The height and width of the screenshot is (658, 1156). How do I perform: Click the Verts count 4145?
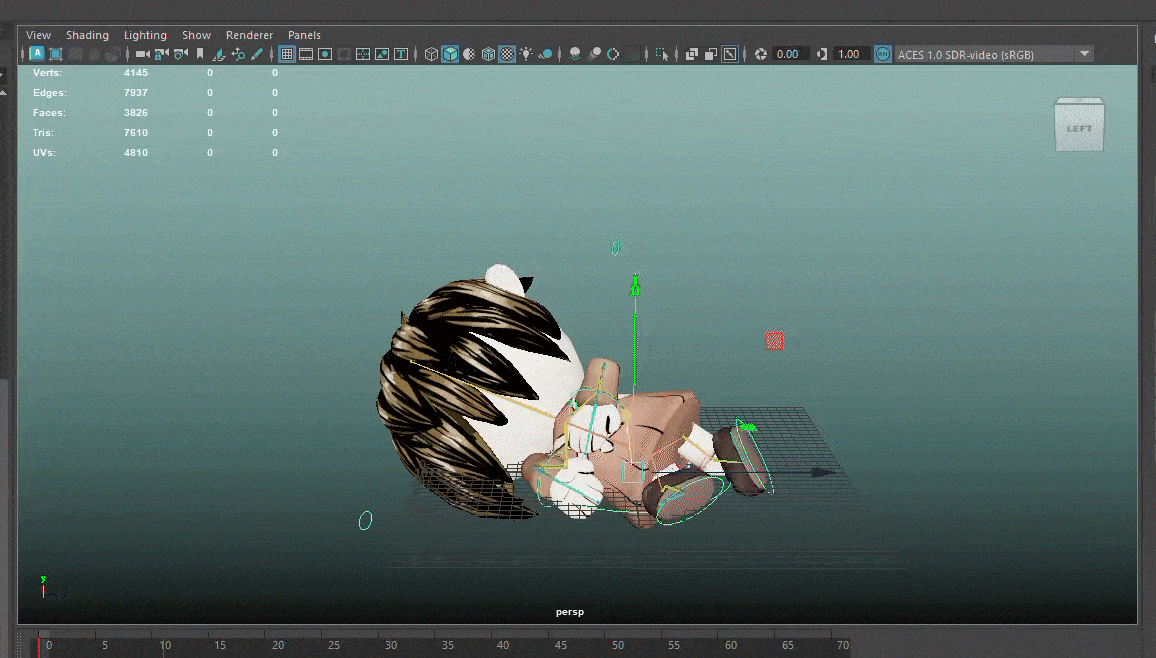[x=136, y=72]
